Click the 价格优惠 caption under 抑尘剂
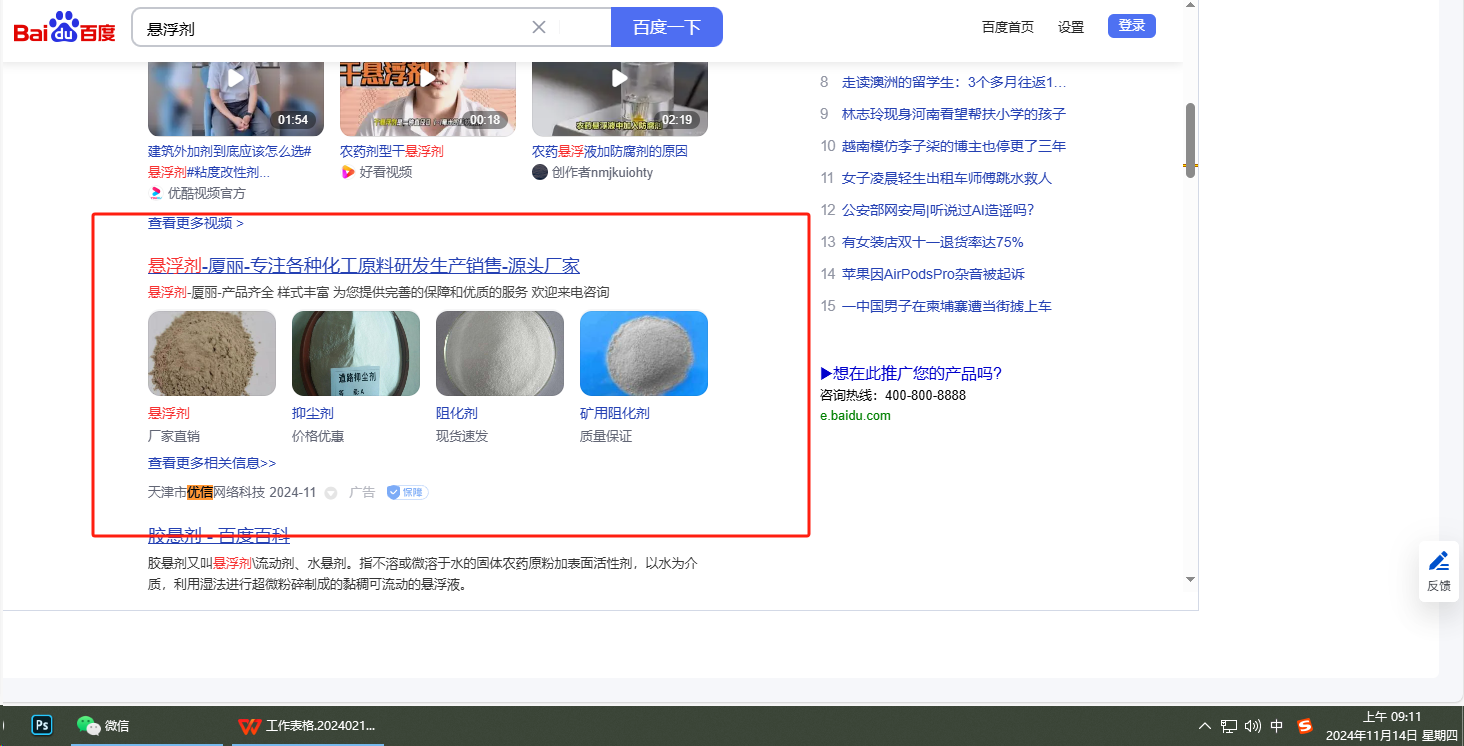Image resolution: width=1464 pixels, height=746 pixels. [318, 436]
